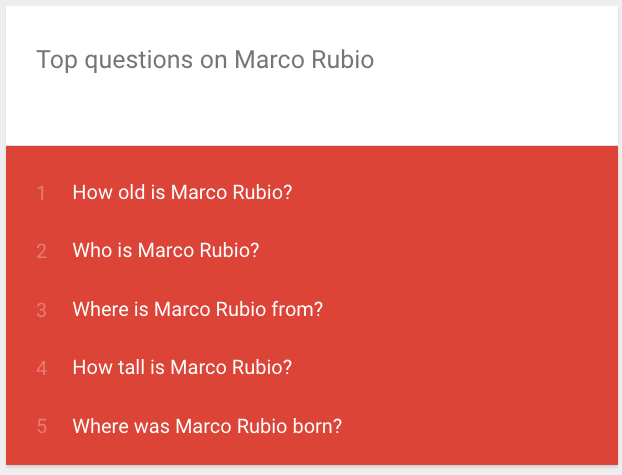Click the "Top questions on Marco Rubio" heading
This screenshot has width=622, height=475.
tap(205, 60)
